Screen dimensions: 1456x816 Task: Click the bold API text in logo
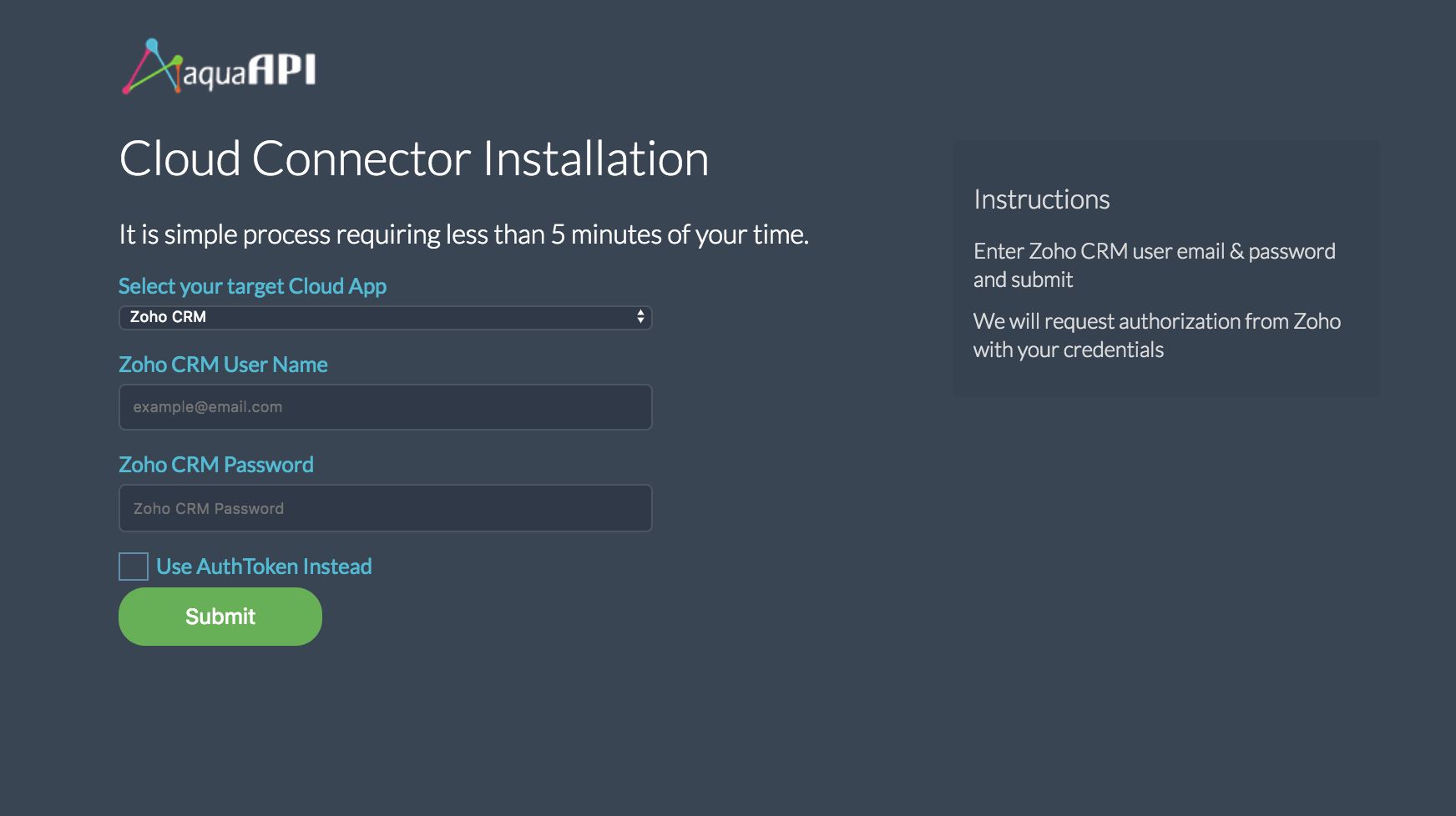(x=282, y=69)
